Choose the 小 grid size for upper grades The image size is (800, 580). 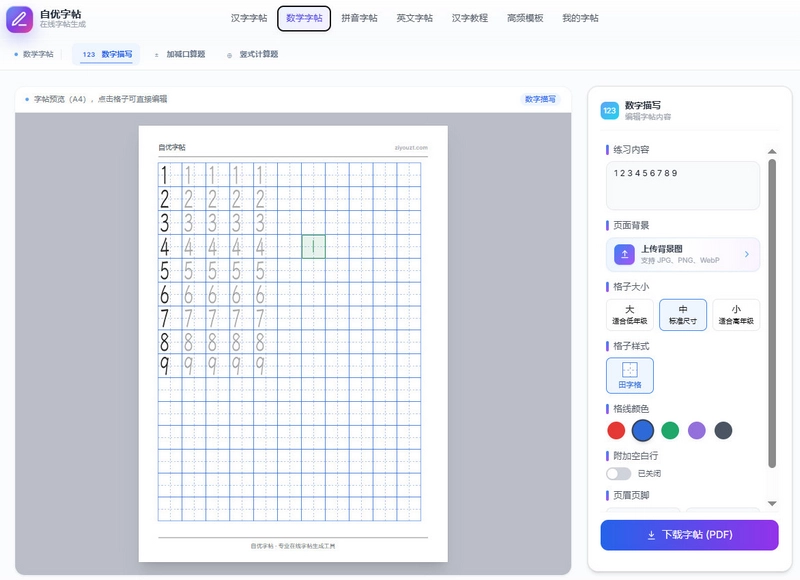(x=736, y=315)
